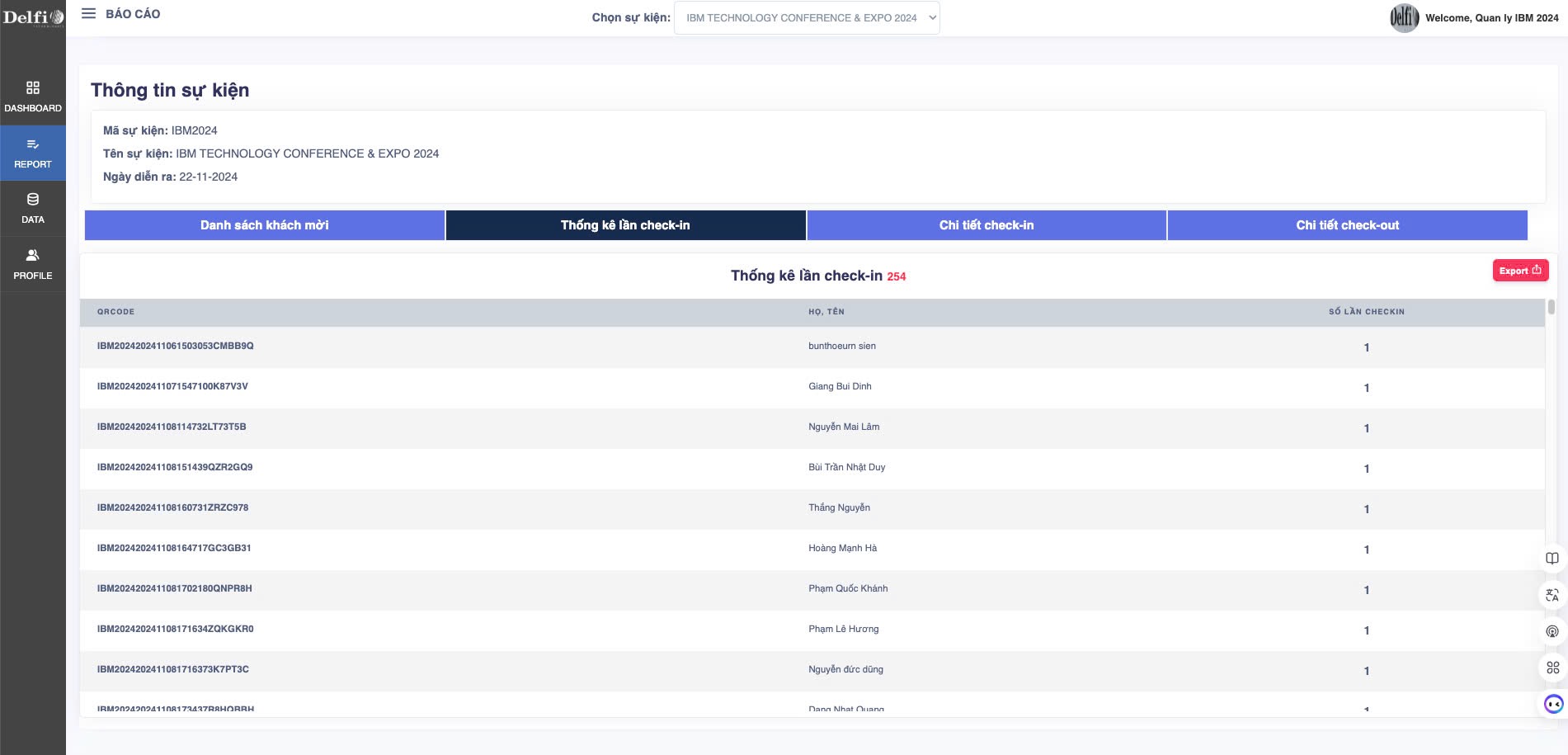Screen dimensions: 1568x755
Task: Toggle the hamburger menu icon
Action: pyautogui.click(x=88, y=14)
